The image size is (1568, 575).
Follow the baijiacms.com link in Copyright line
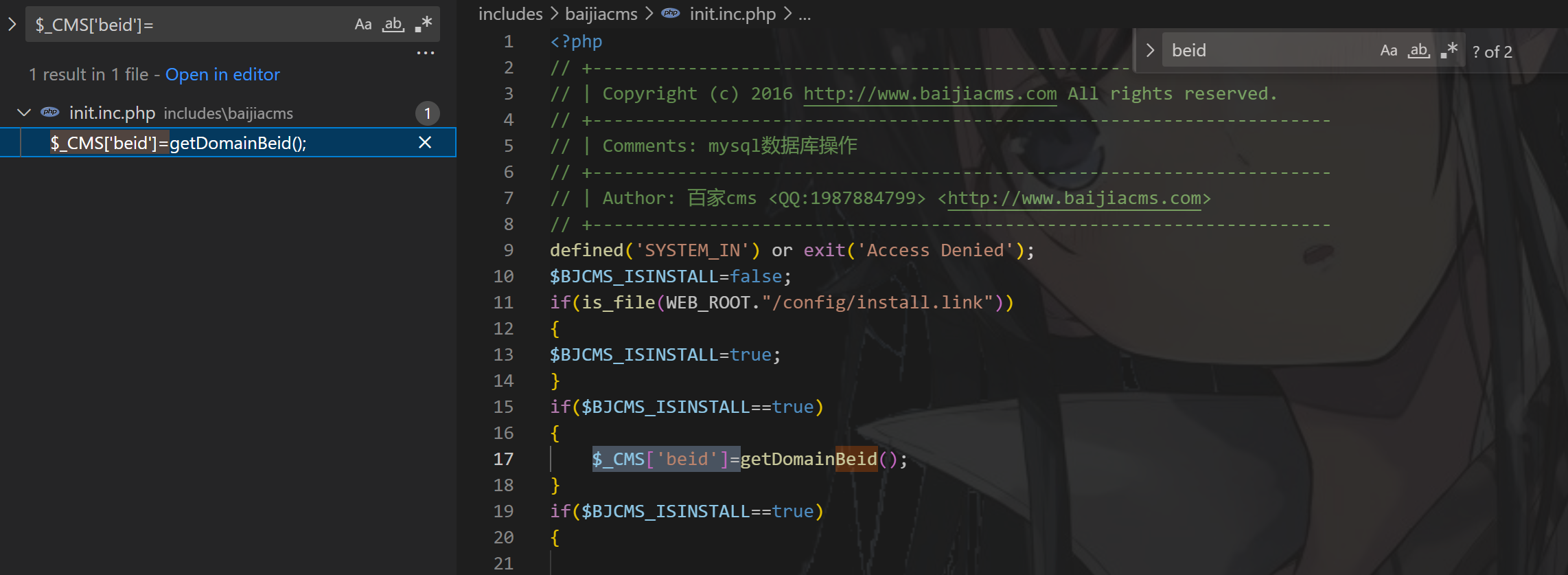pos(930,93)
